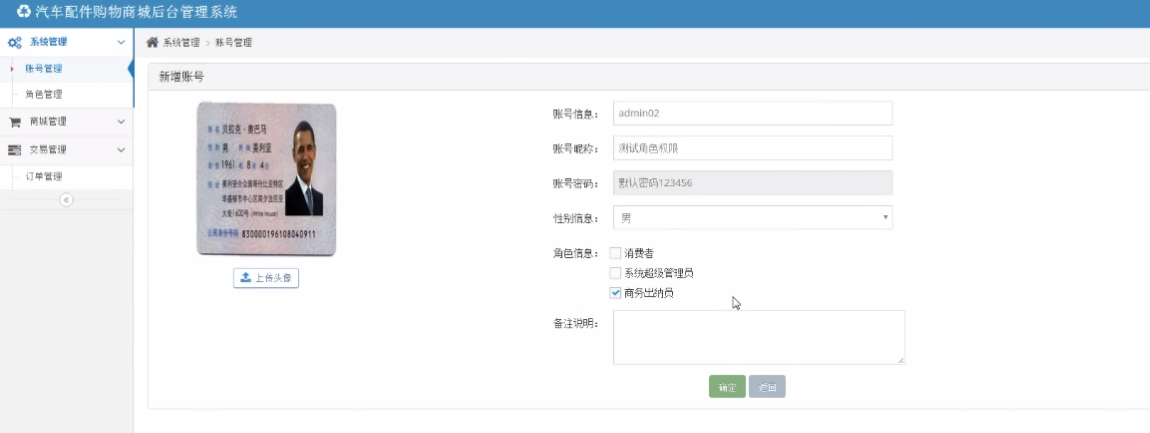Click the 商务出纳员 label text
The height and width of the screenshot is (433, 1150).
point(648,293)
